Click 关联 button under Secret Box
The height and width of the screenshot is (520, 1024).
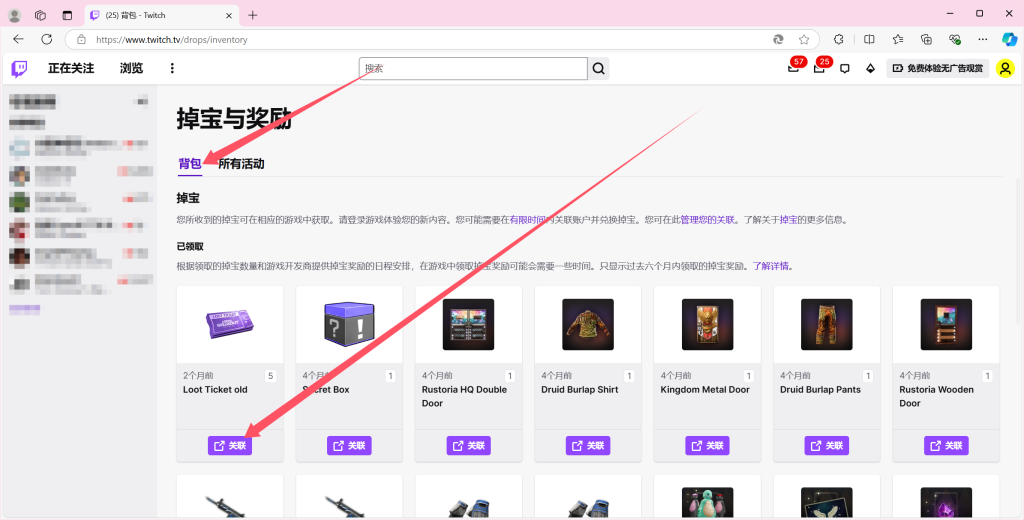[x=349, y=445]
